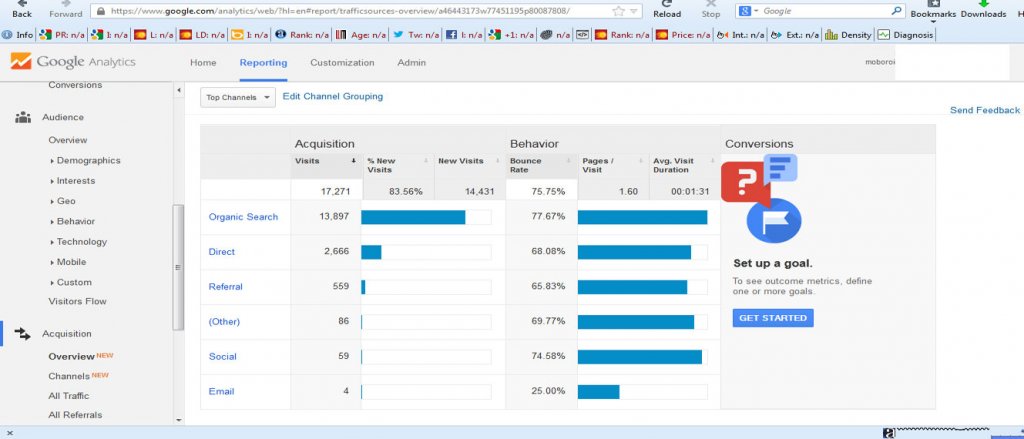Expand Geo in sidebar
1024x439 pixels.
(x=62, y=201)
